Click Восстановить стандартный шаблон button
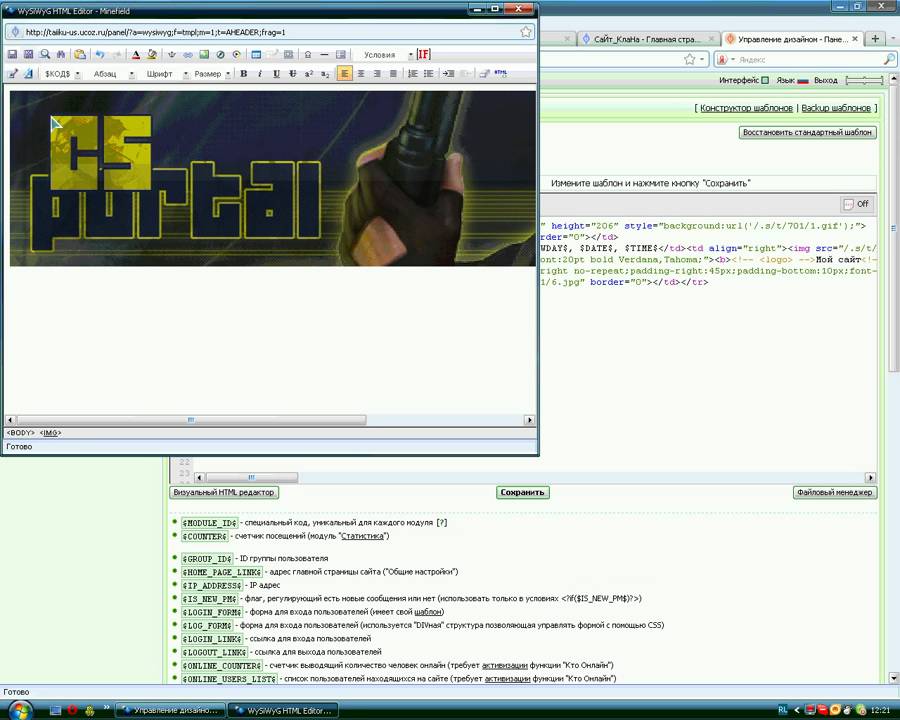Screen dimensions: 900x720 807,132
